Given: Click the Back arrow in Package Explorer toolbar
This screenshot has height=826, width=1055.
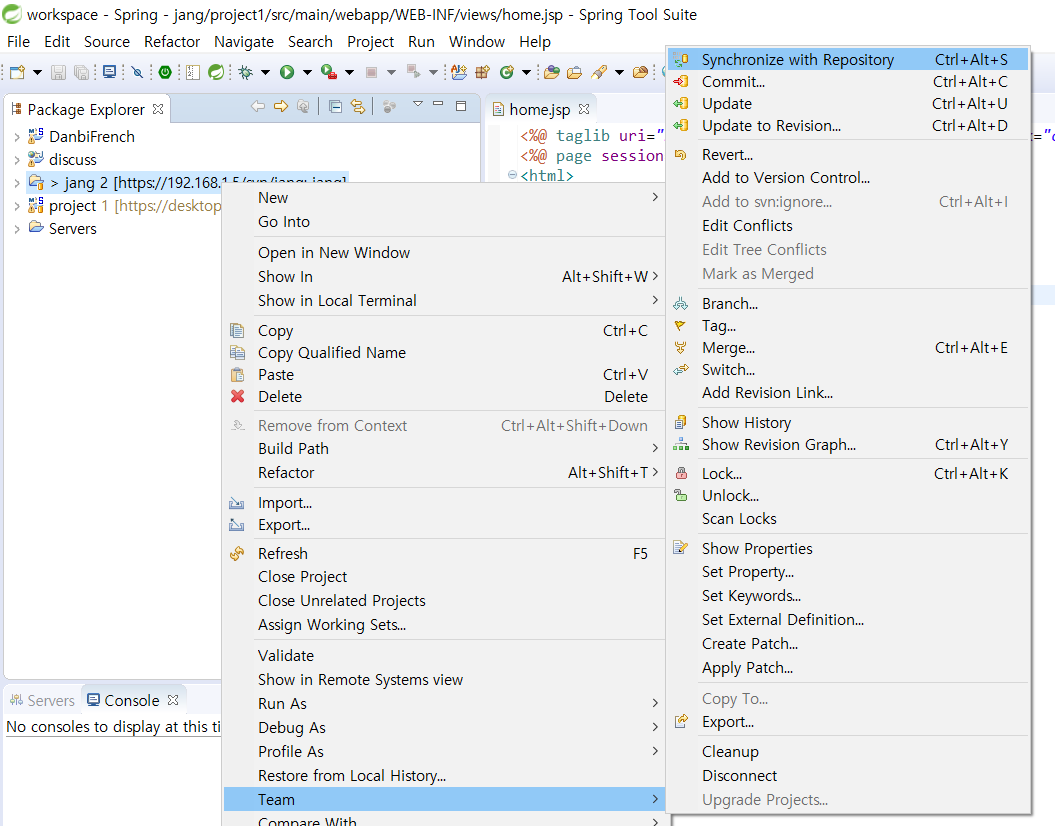Looking at the screenshot, I should 258,106.
